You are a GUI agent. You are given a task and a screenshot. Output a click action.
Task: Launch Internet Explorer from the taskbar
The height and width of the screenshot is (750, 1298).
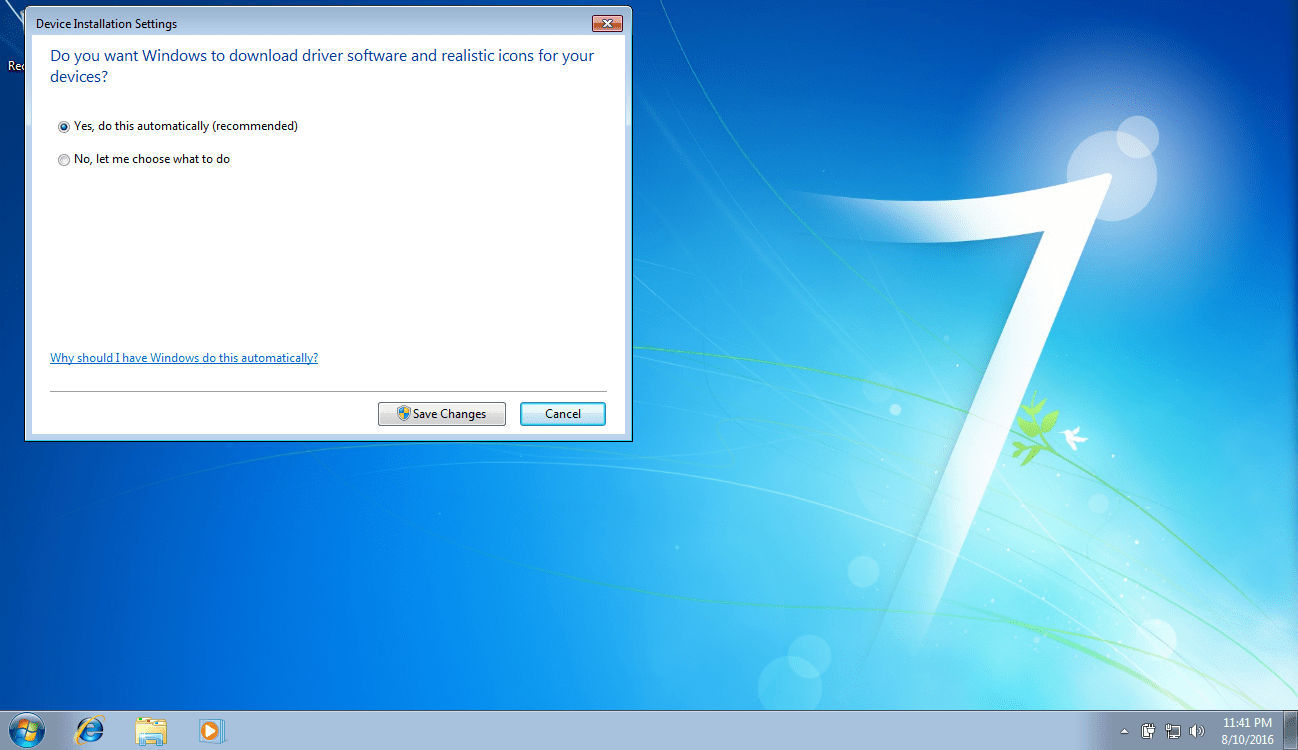90,731
